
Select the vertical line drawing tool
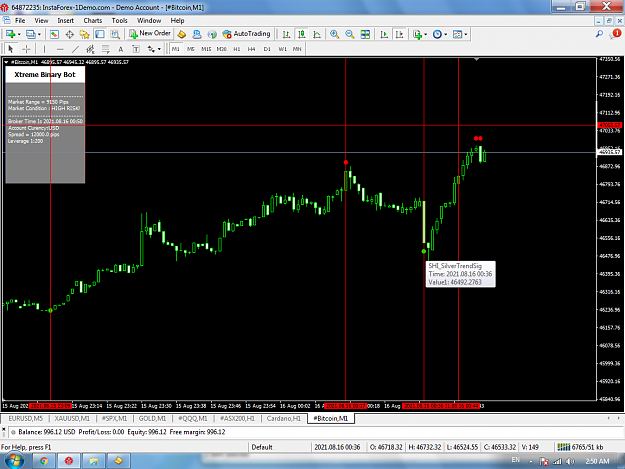pos(44,49)
